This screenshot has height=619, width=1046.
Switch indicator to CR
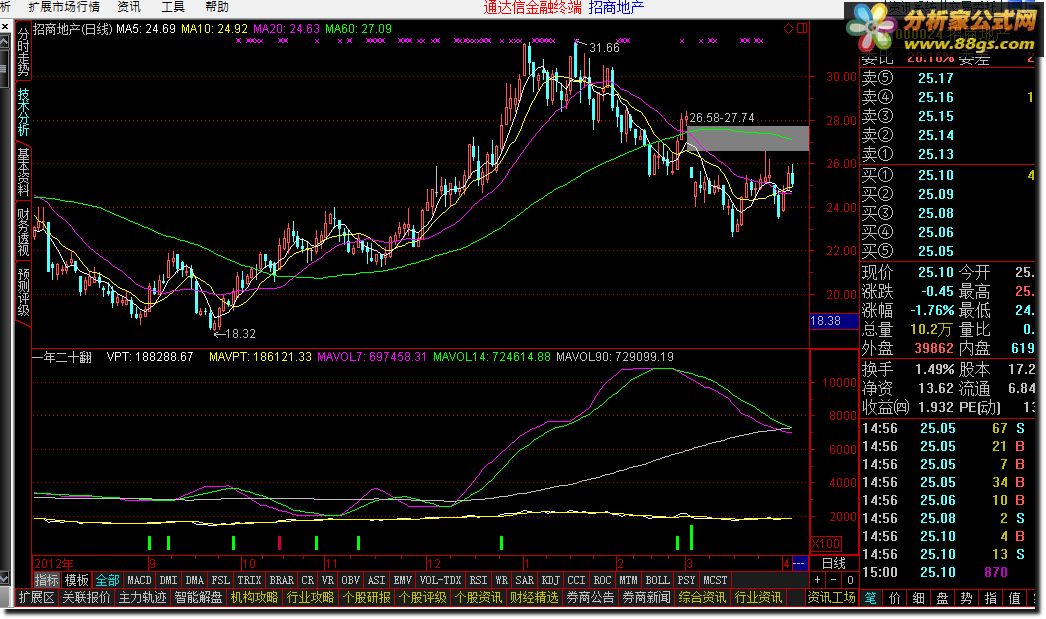tap(308, 580)
